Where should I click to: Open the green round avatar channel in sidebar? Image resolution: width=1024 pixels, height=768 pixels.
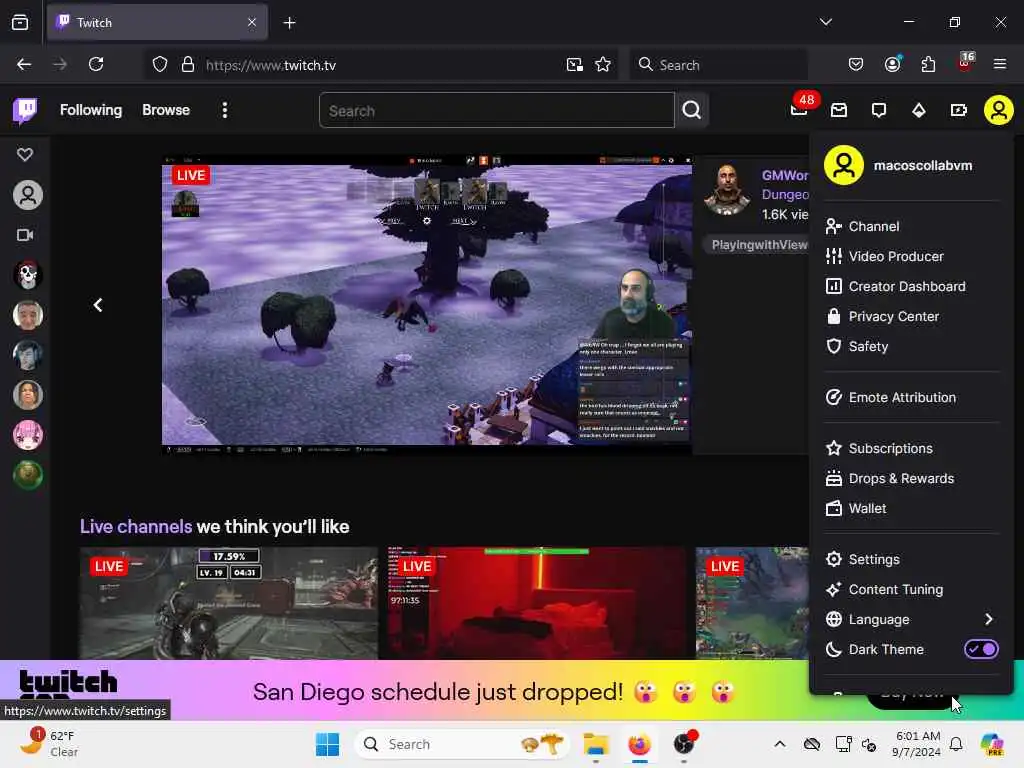point(28,475)
